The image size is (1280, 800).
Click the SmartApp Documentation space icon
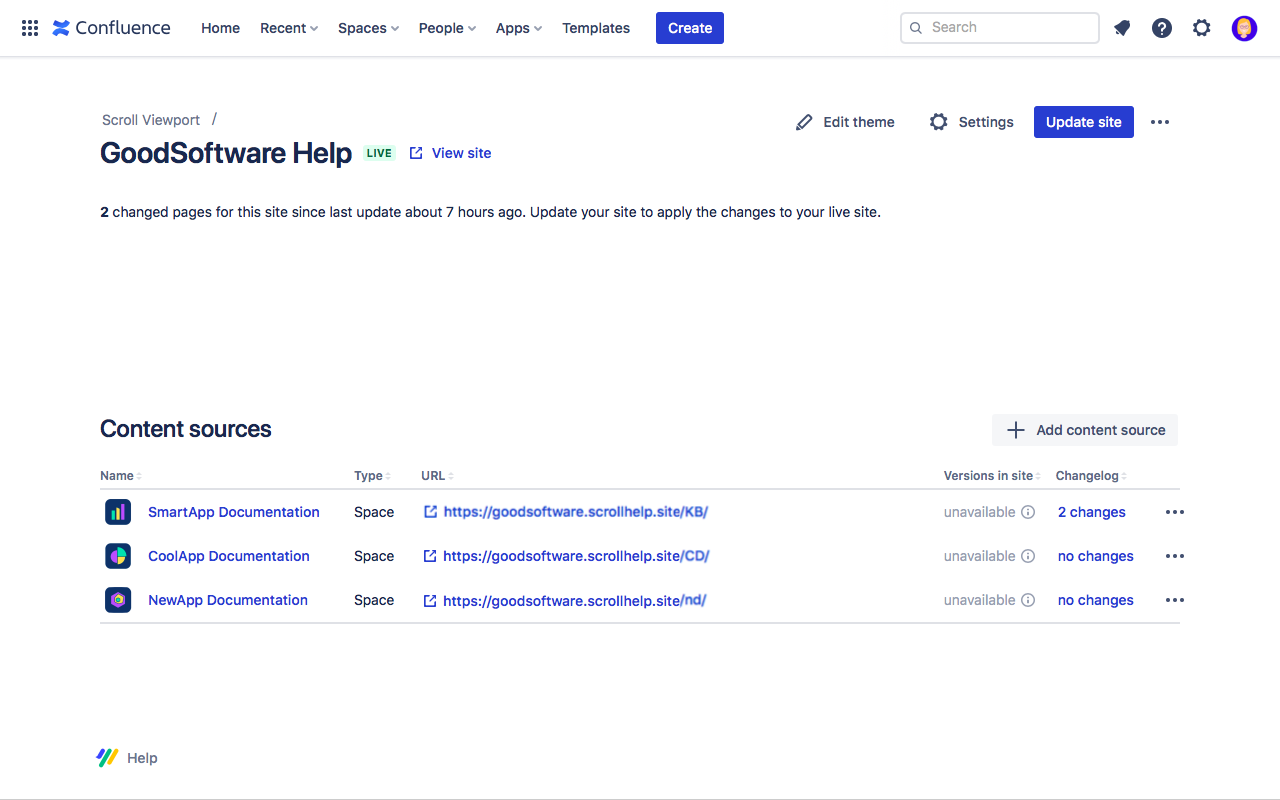[x=118, y=512]
